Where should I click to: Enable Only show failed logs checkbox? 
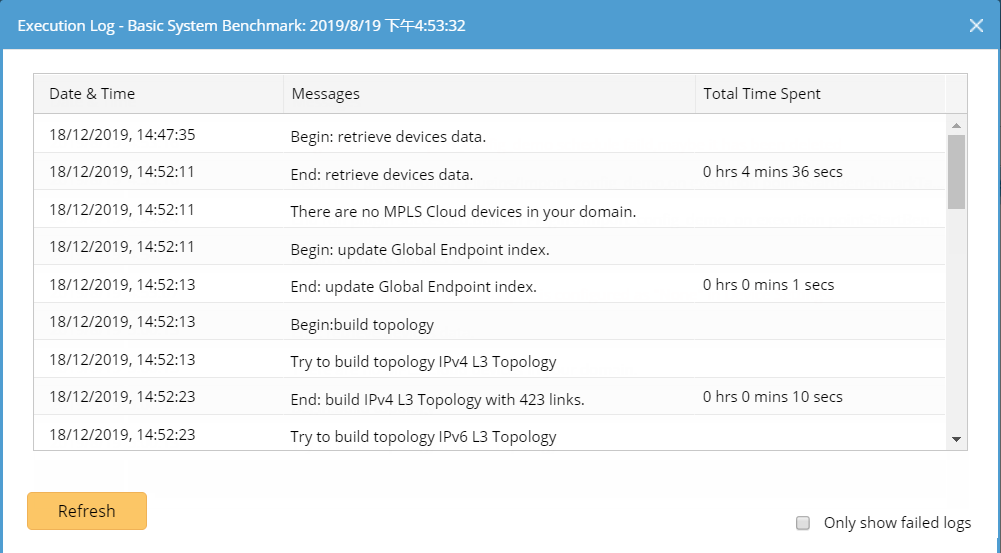coord(802,523)
